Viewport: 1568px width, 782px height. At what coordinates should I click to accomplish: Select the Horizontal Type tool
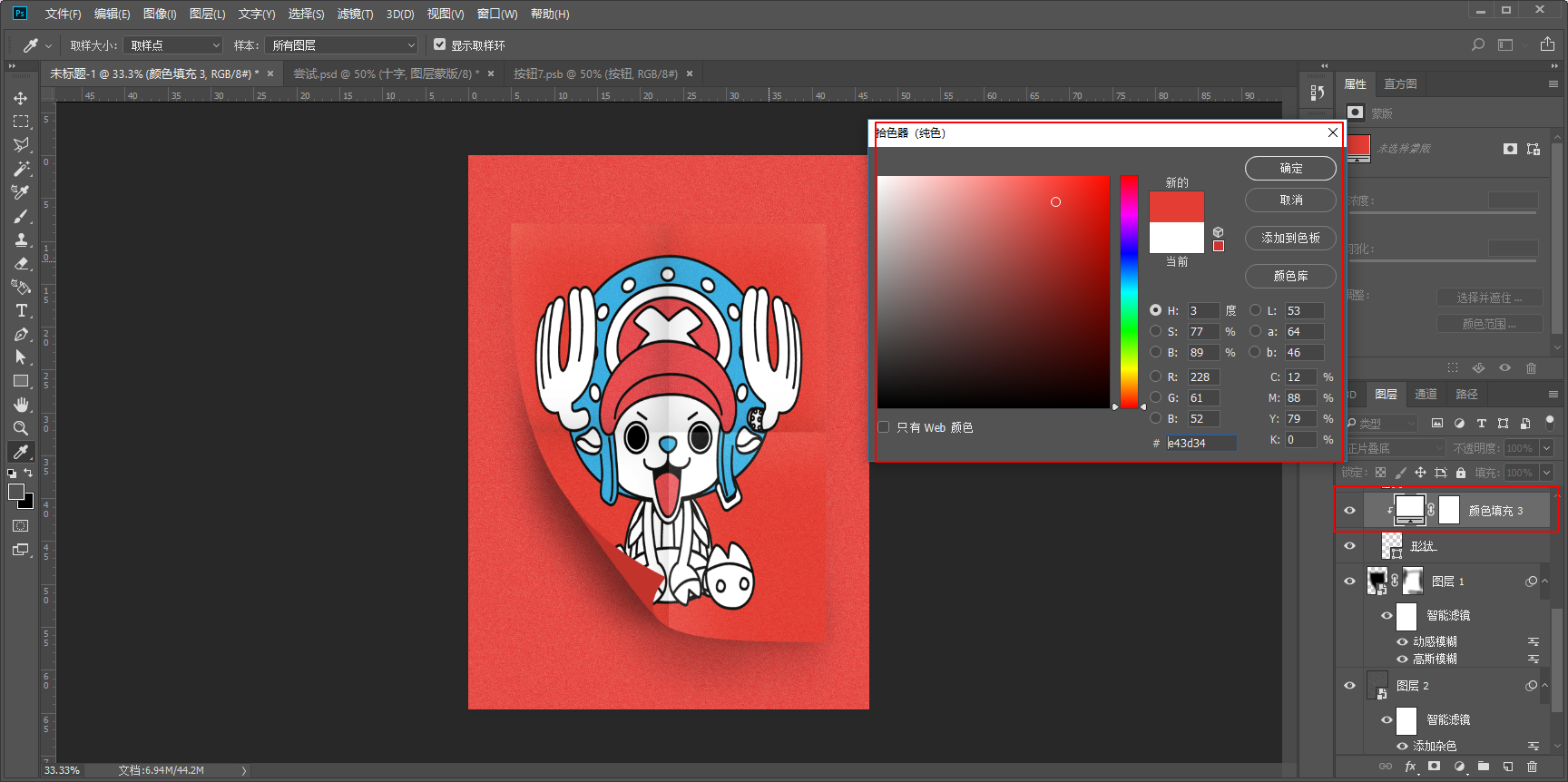(21, 310)
